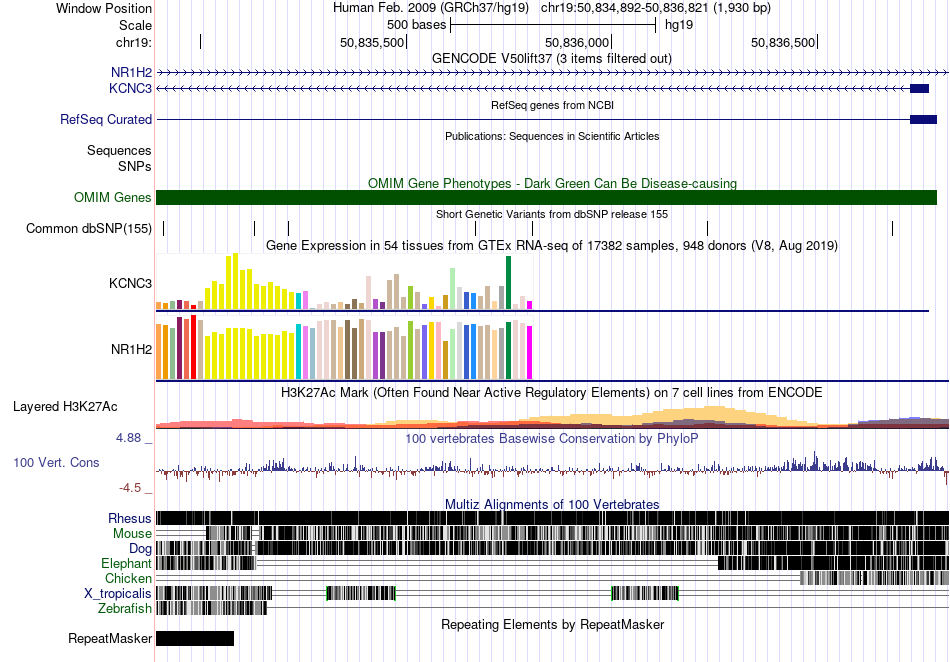Click the black RepeatMasker element block

click(195, 638)
